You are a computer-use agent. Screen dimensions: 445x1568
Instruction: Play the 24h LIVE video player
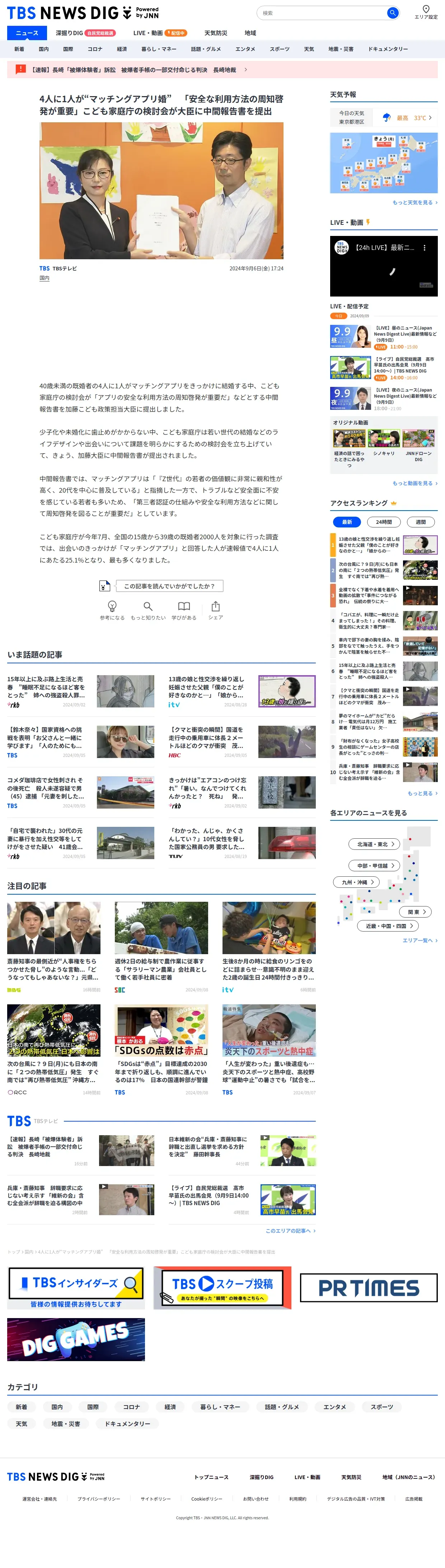[x=383, y=266]
